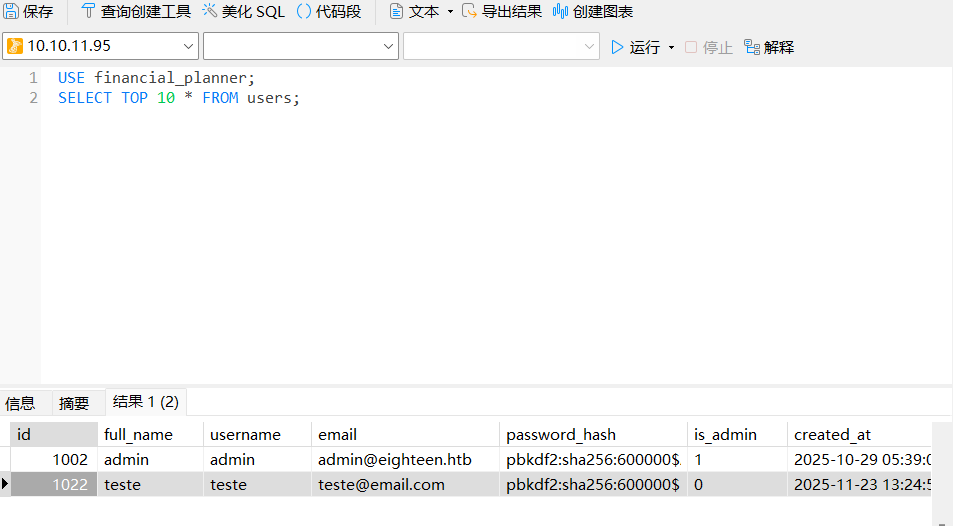Image resolution: width=953 pixels, height=526 pixels.
Task: Click Create Chart (创建图表) icon
Action: coord(561,12)
